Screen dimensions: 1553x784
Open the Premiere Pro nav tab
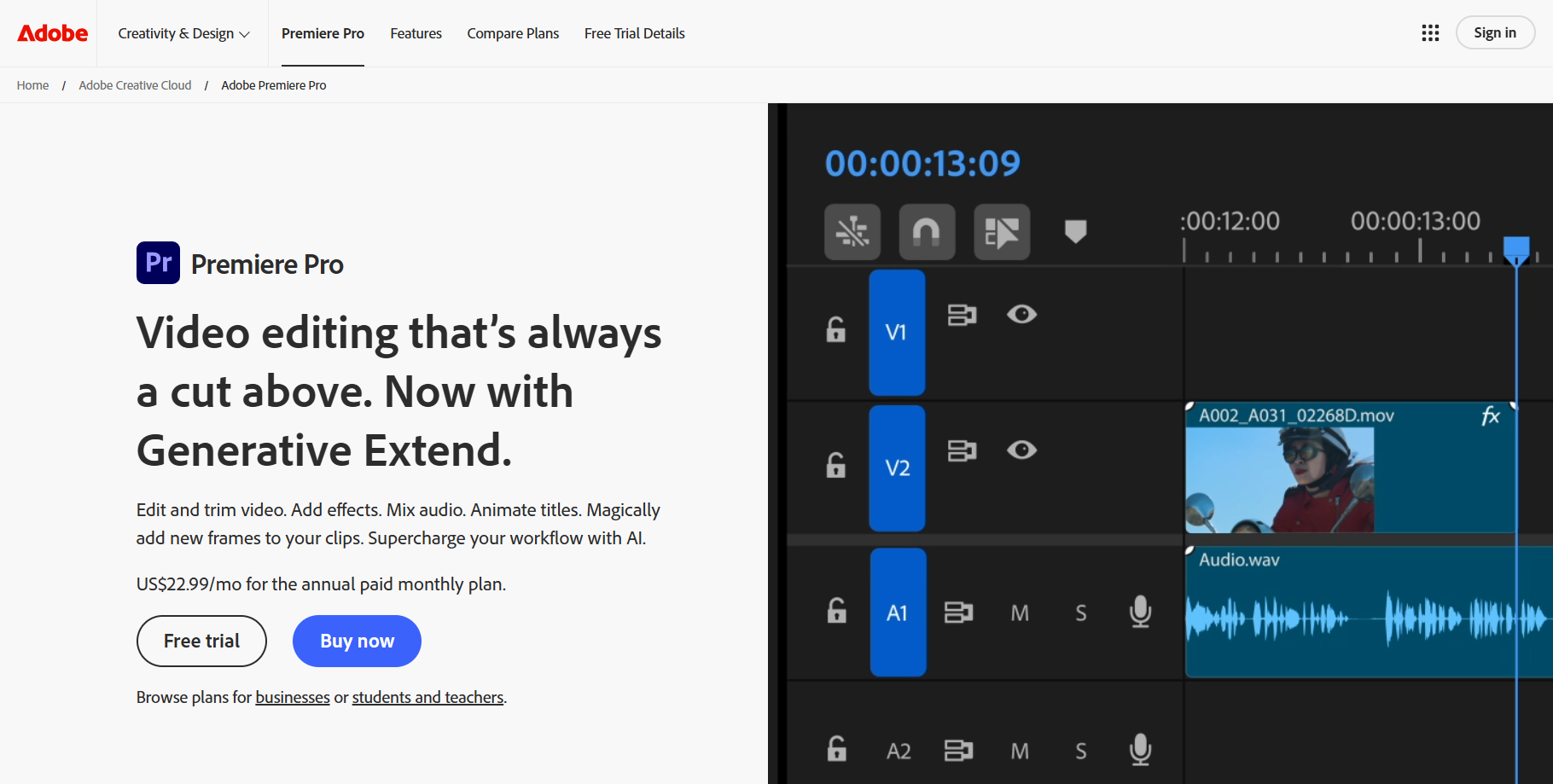click(323, 33)
